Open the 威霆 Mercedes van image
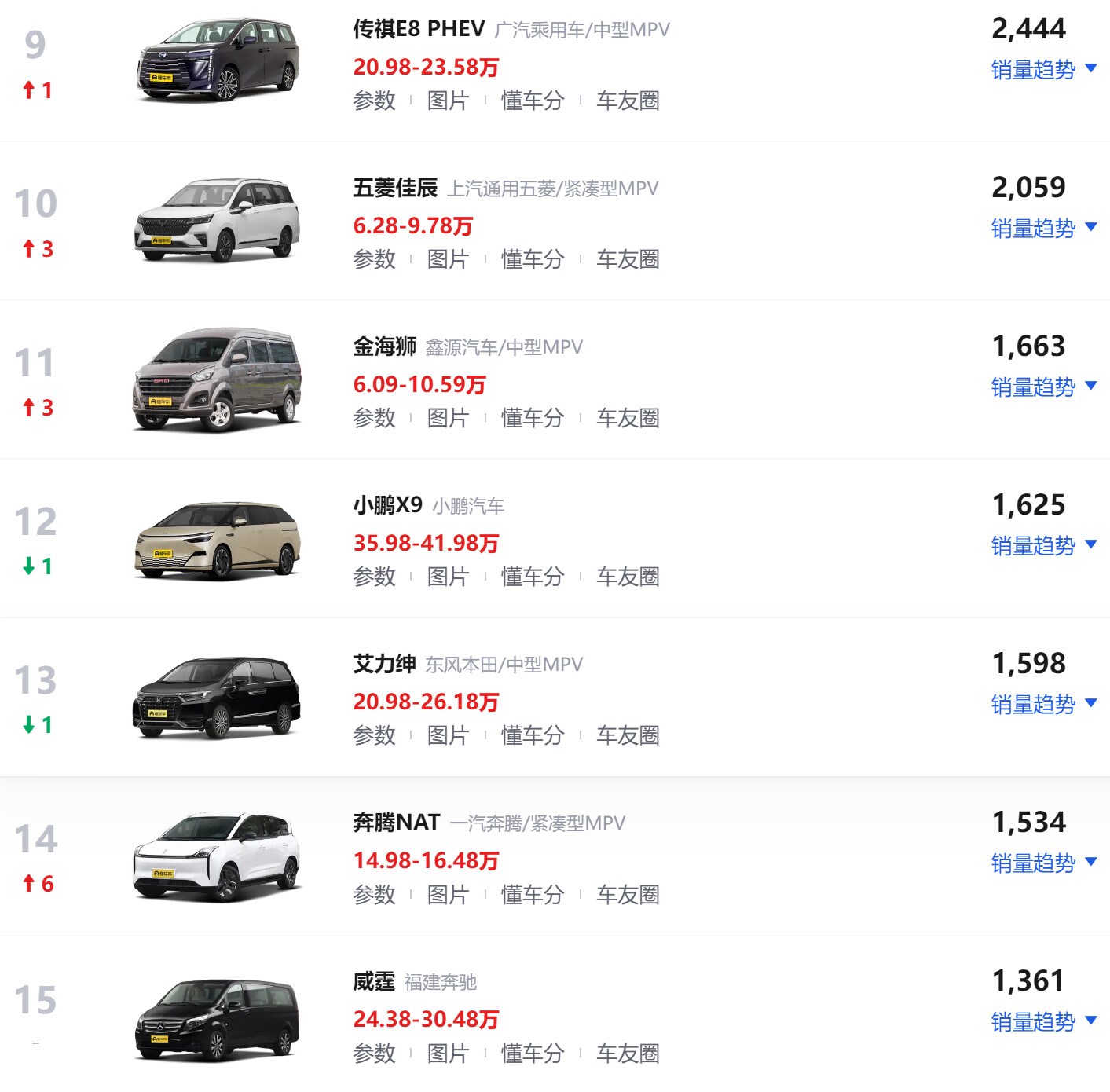This screenshot has width=1110, height=1092. 217,1019
